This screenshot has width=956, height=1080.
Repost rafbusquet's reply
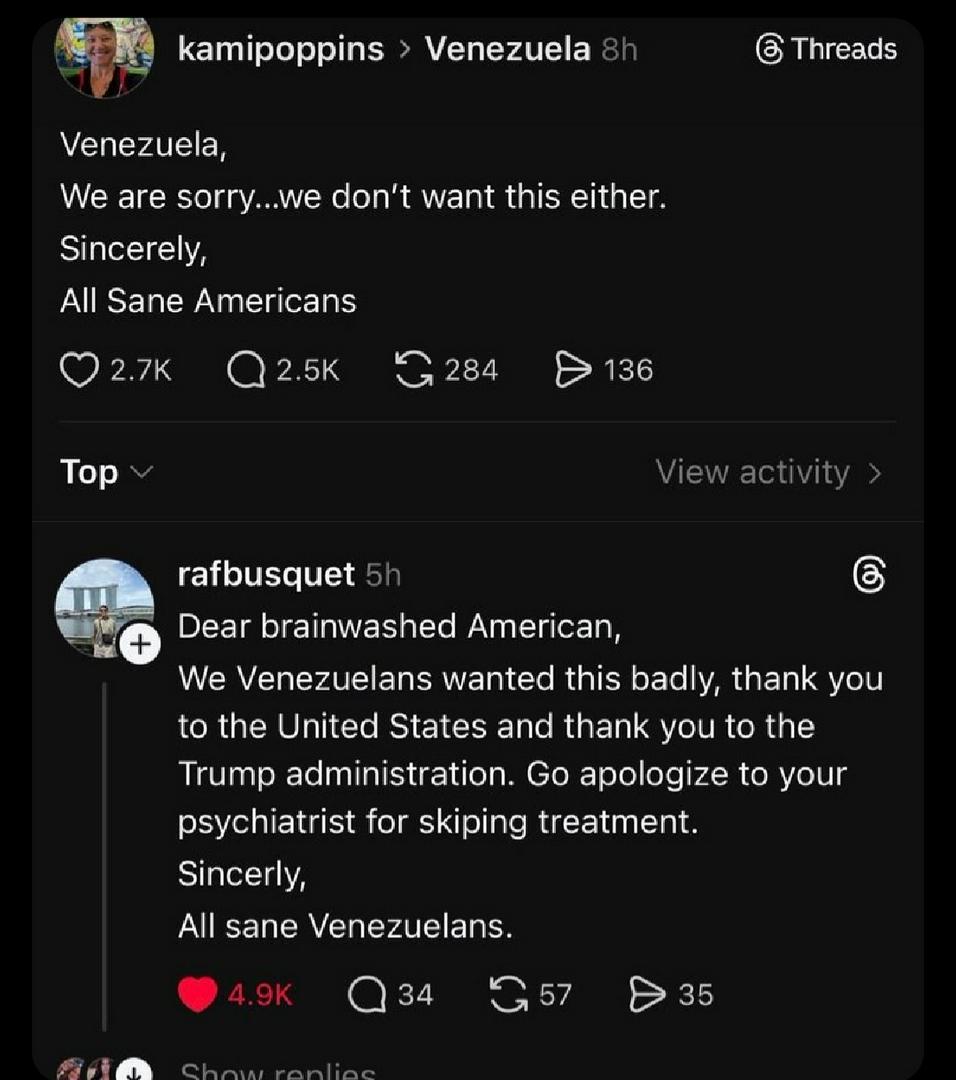point(509,994)
